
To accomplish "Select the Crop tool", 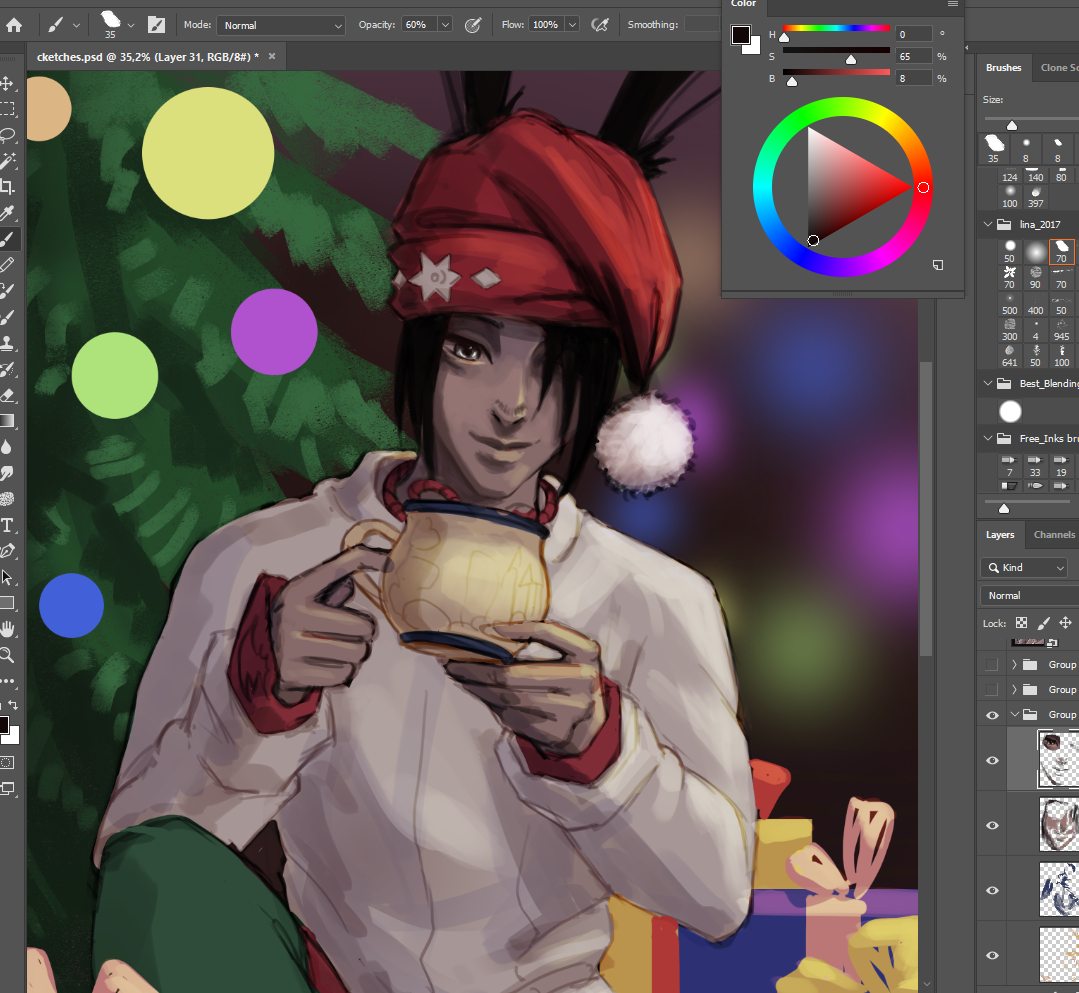I will (x=7, y=187).
